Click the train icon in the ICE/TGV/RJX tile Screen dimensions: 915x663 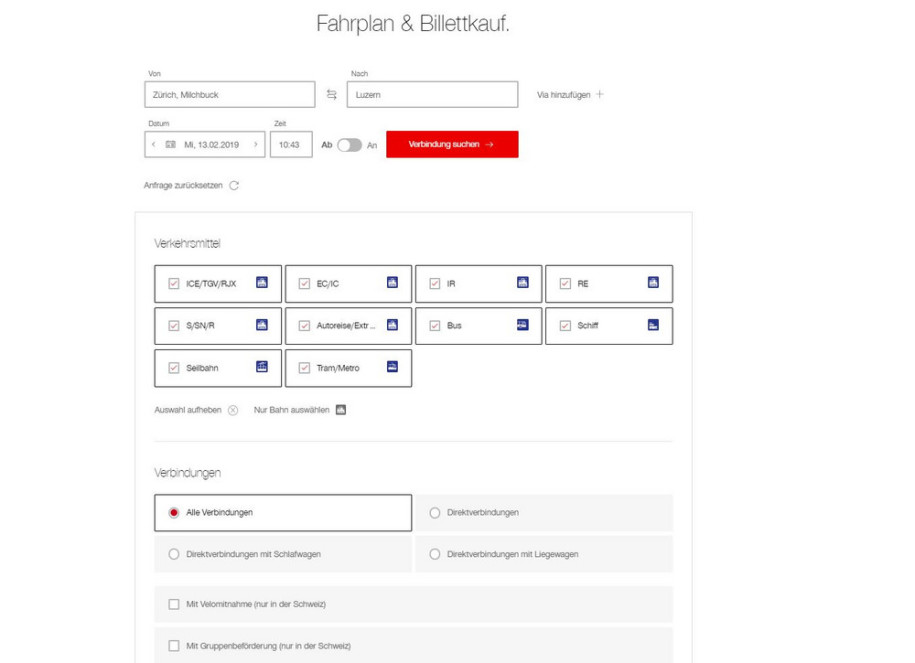[x=262, y=282]
